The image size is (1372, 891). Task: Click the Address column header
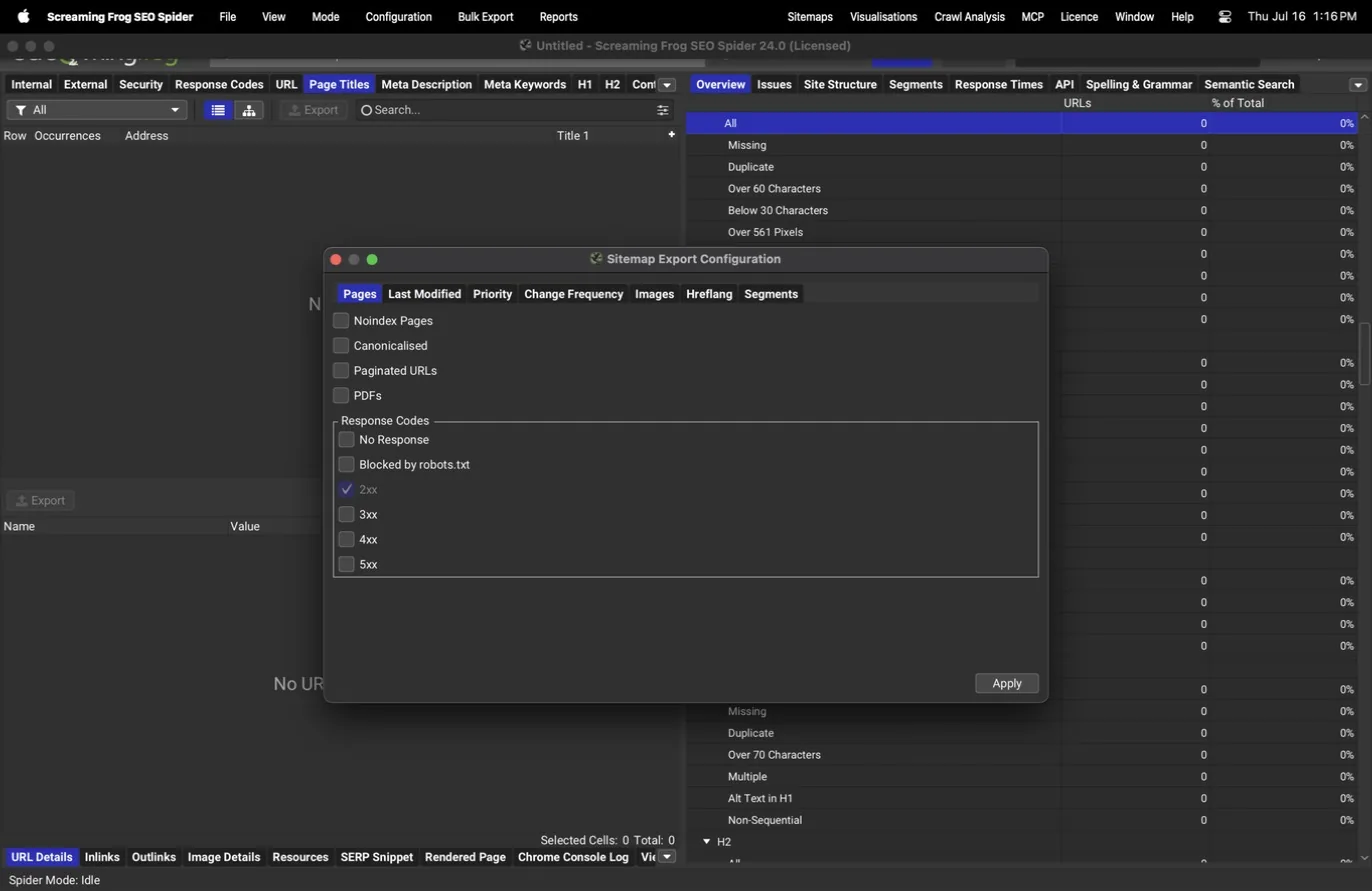click(146, 136)
